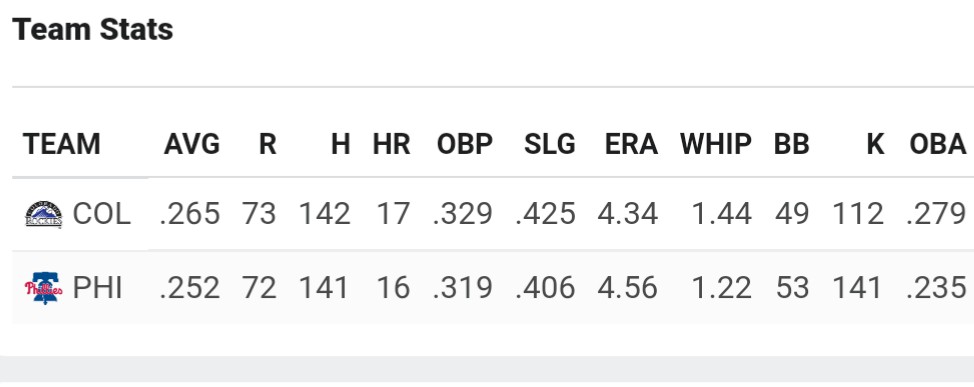Click the BB column header
This screenshot has height=387, width=974.
pos(791,144)
